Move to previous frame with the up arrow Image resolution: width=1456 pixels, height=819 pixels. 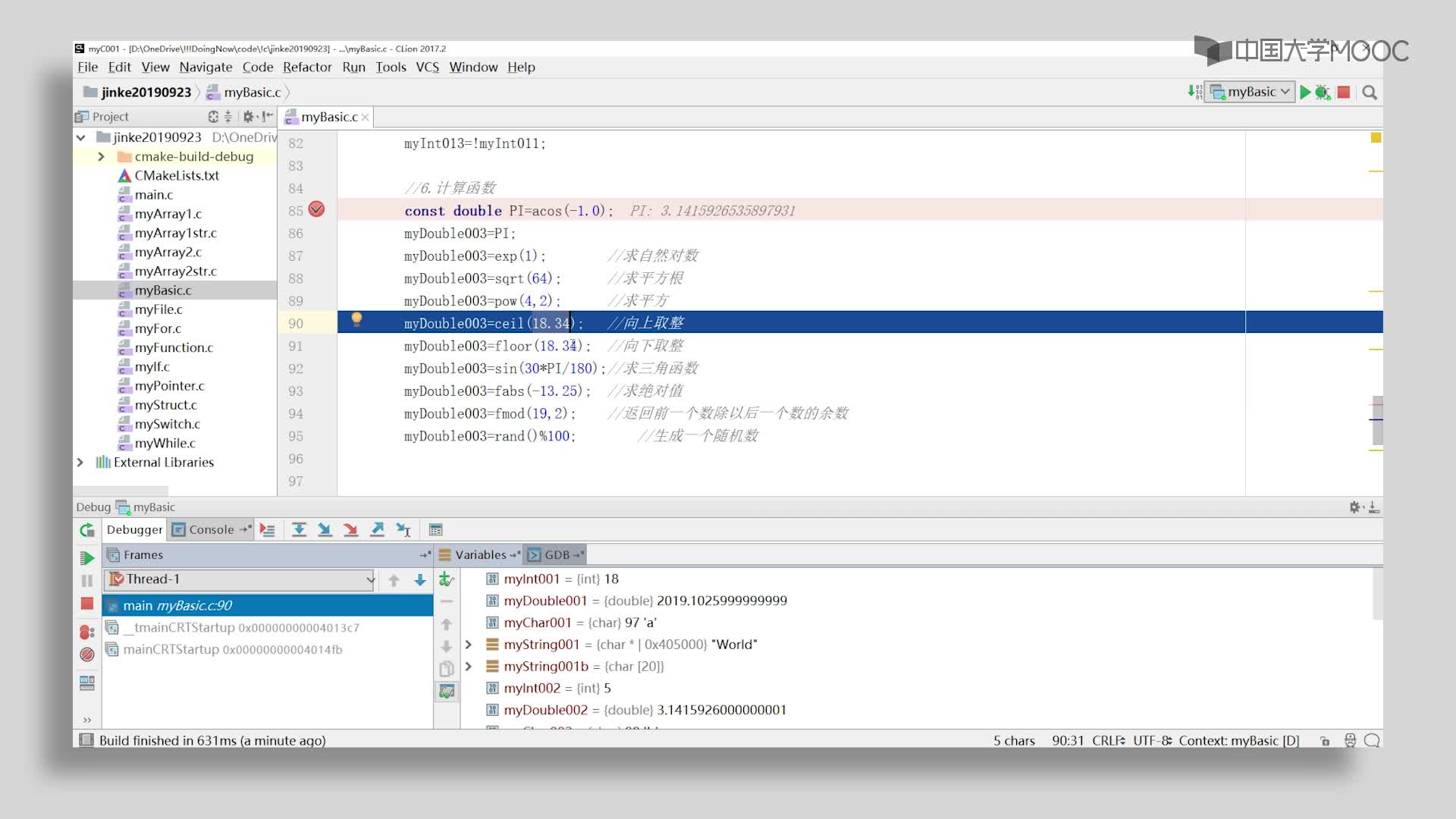click(394, 580)
